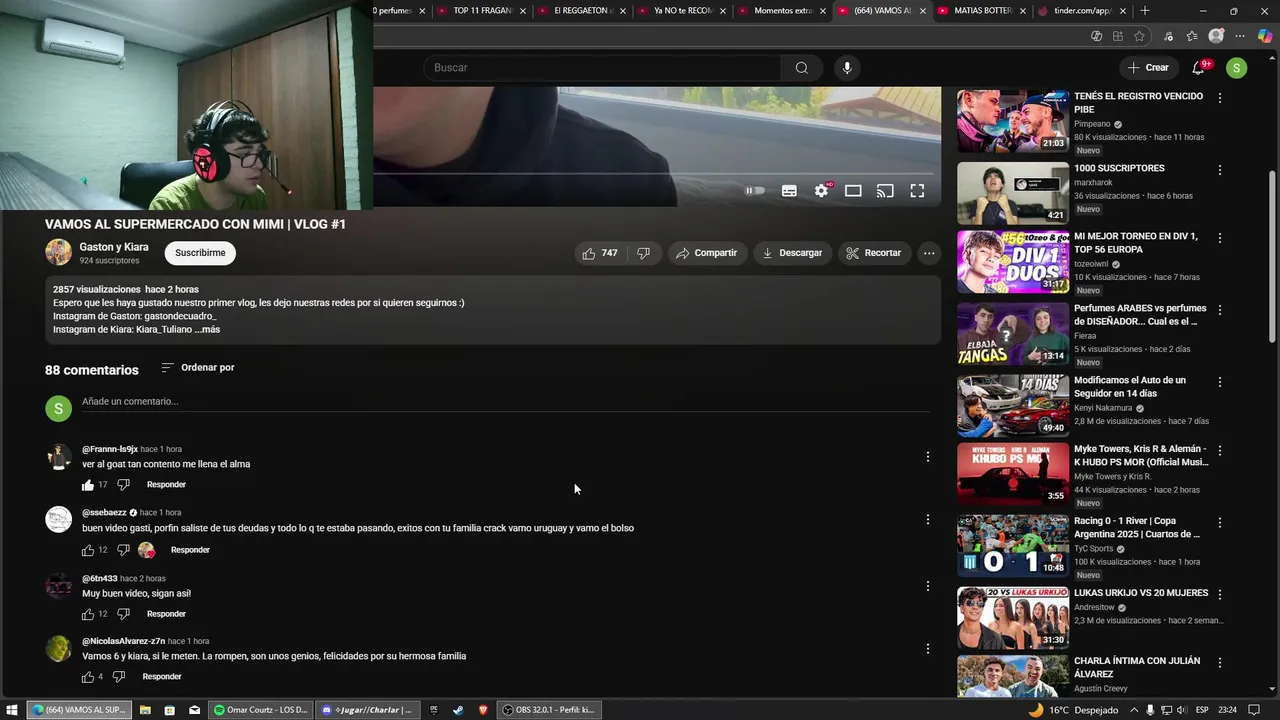Open Spotify Omar Courtz taskbar item

click(262, 710)
